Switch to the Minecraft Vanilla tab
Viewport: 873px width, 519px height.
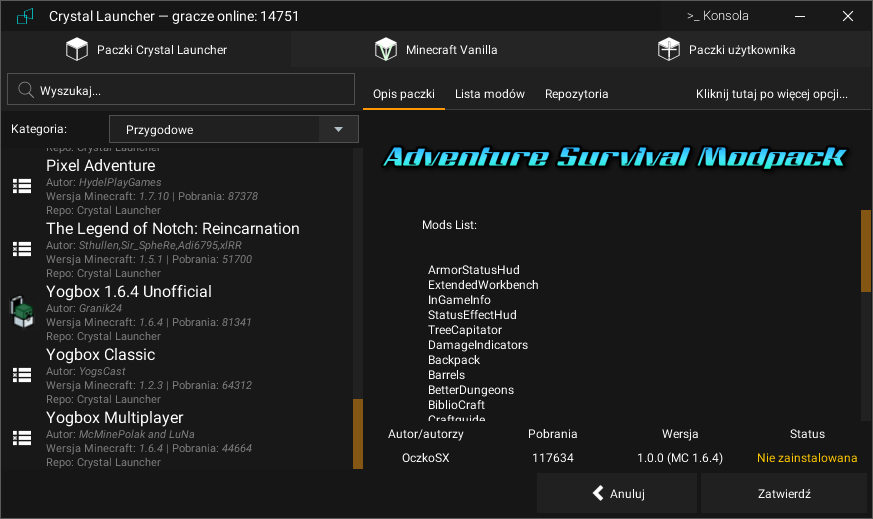436,50
